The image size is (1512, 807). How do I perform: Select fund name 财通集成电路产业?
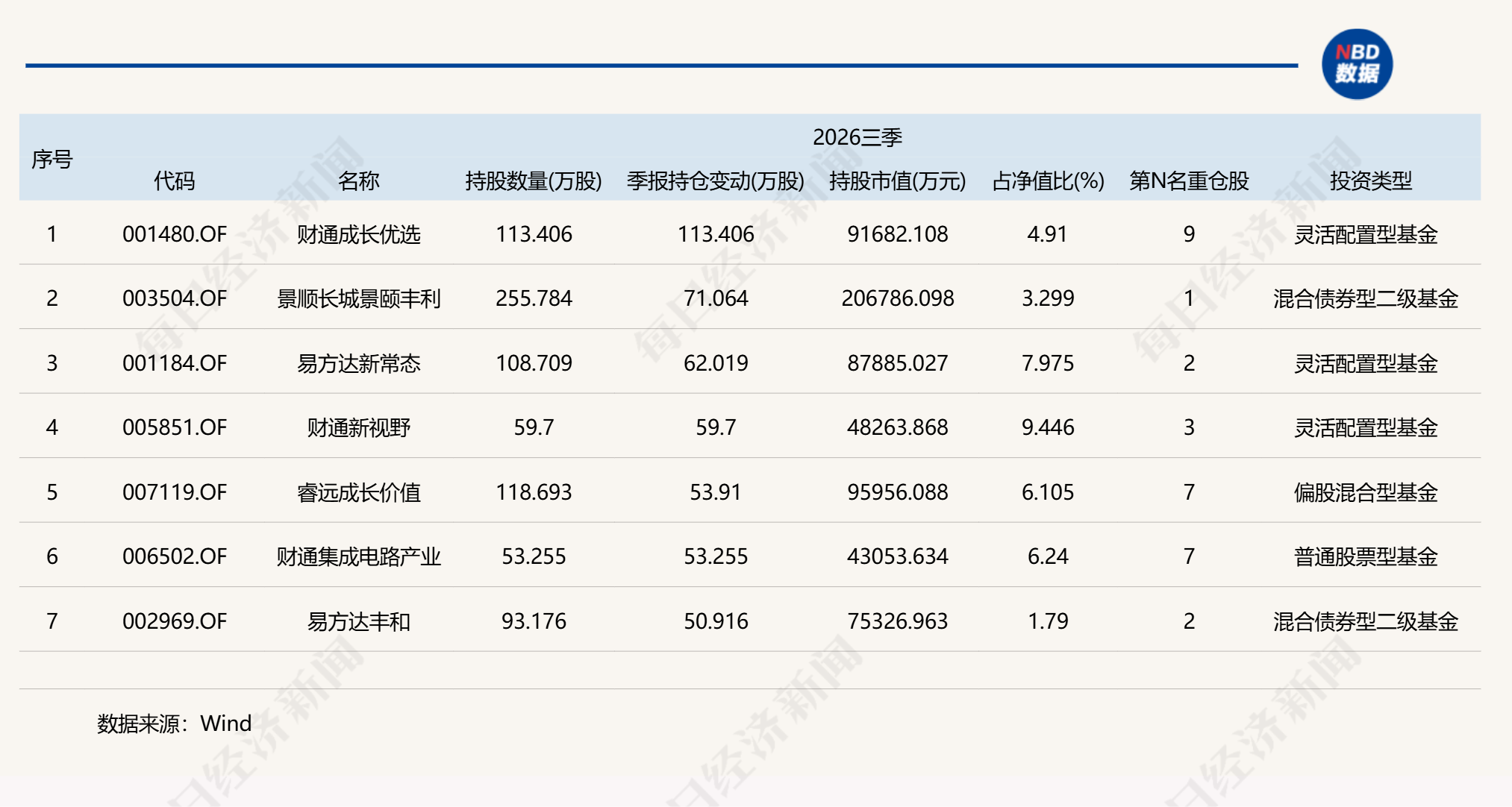click(359, 556)
